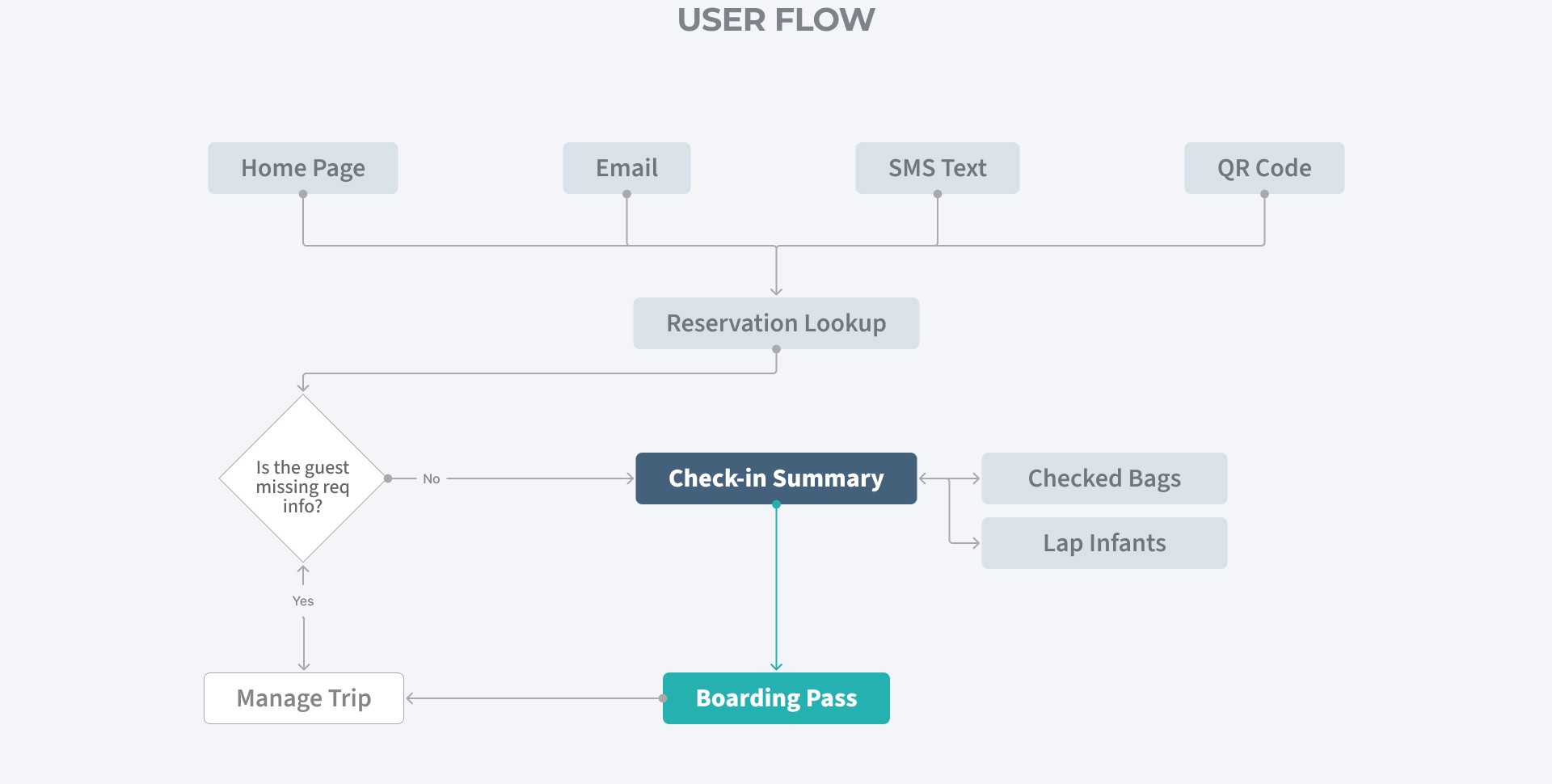Click the Manage Trip box

304,698
